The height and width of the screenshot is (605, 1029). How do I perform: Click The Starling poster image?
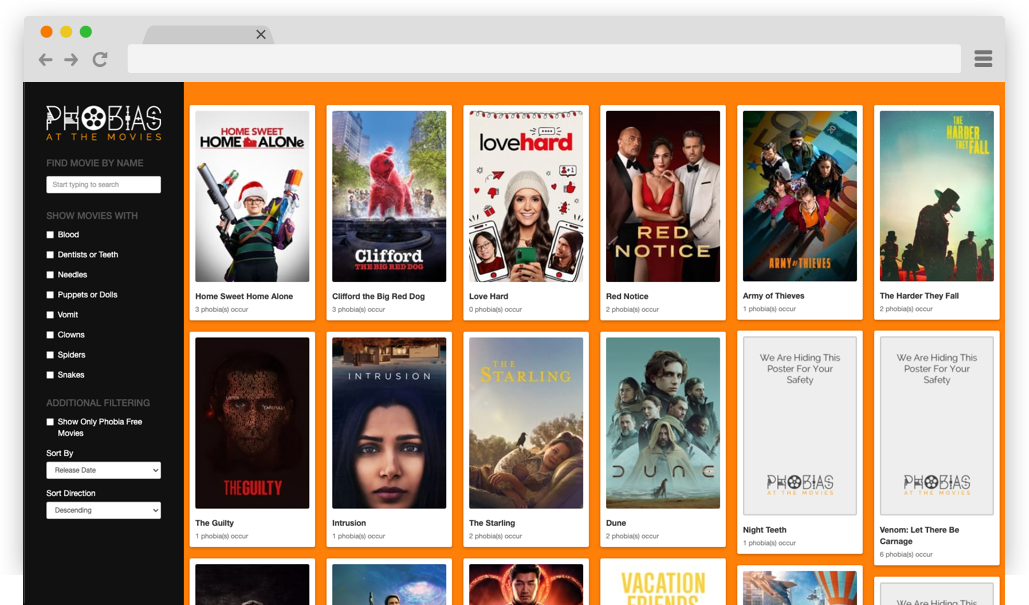coord(526,423)
